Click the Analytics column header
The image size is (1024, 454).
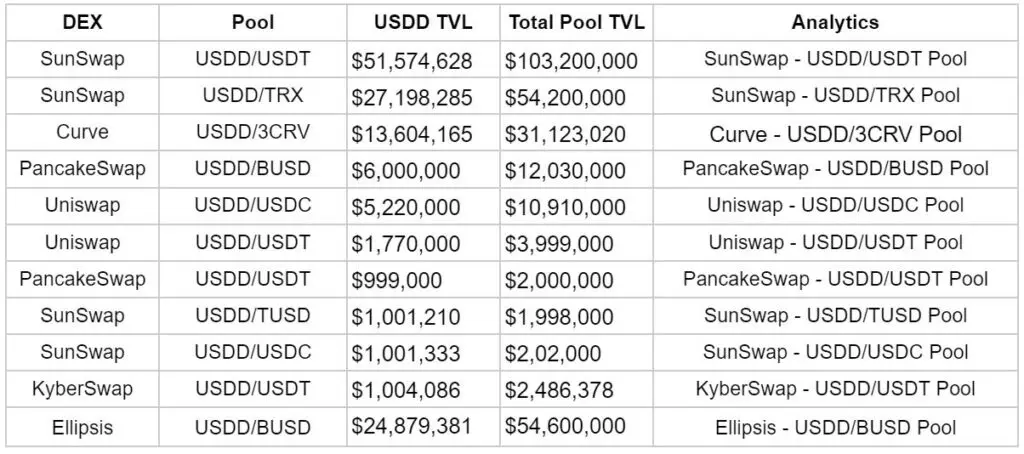(835, 22)
